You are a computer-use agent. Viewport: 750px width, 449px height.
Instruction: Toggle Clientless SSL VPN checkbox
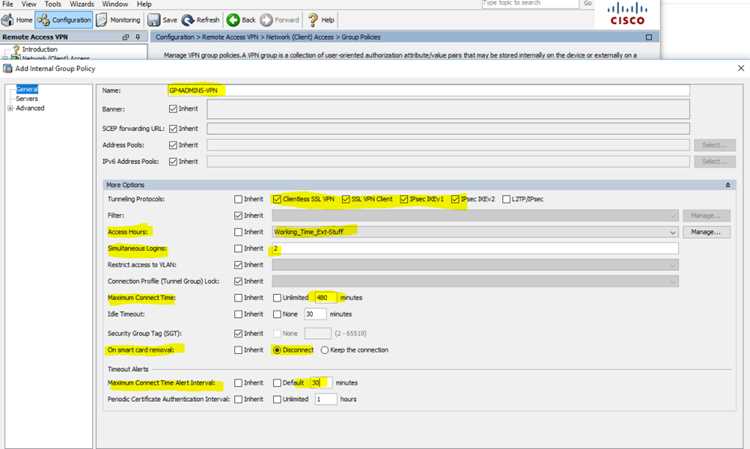(277, 199)
